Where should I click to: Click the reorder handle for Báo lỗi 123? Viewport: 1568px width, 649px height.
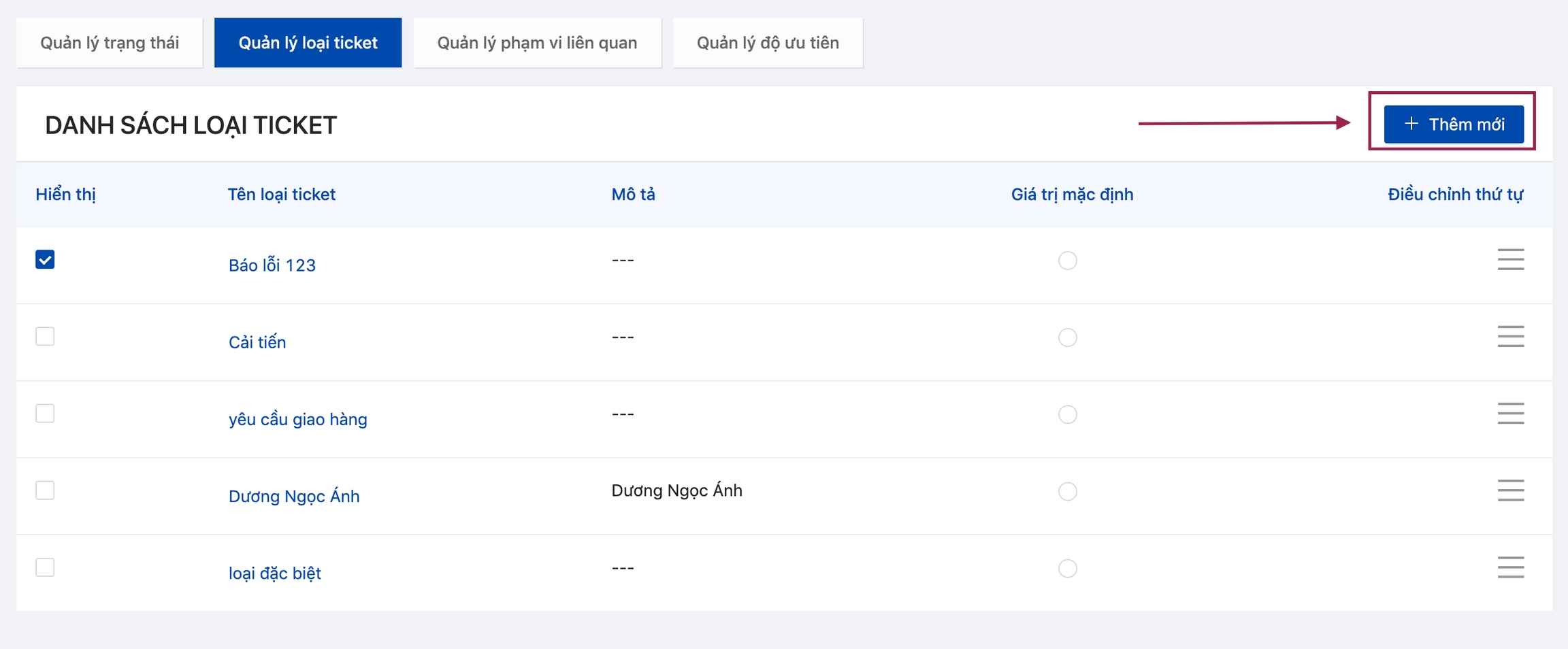1510,260
